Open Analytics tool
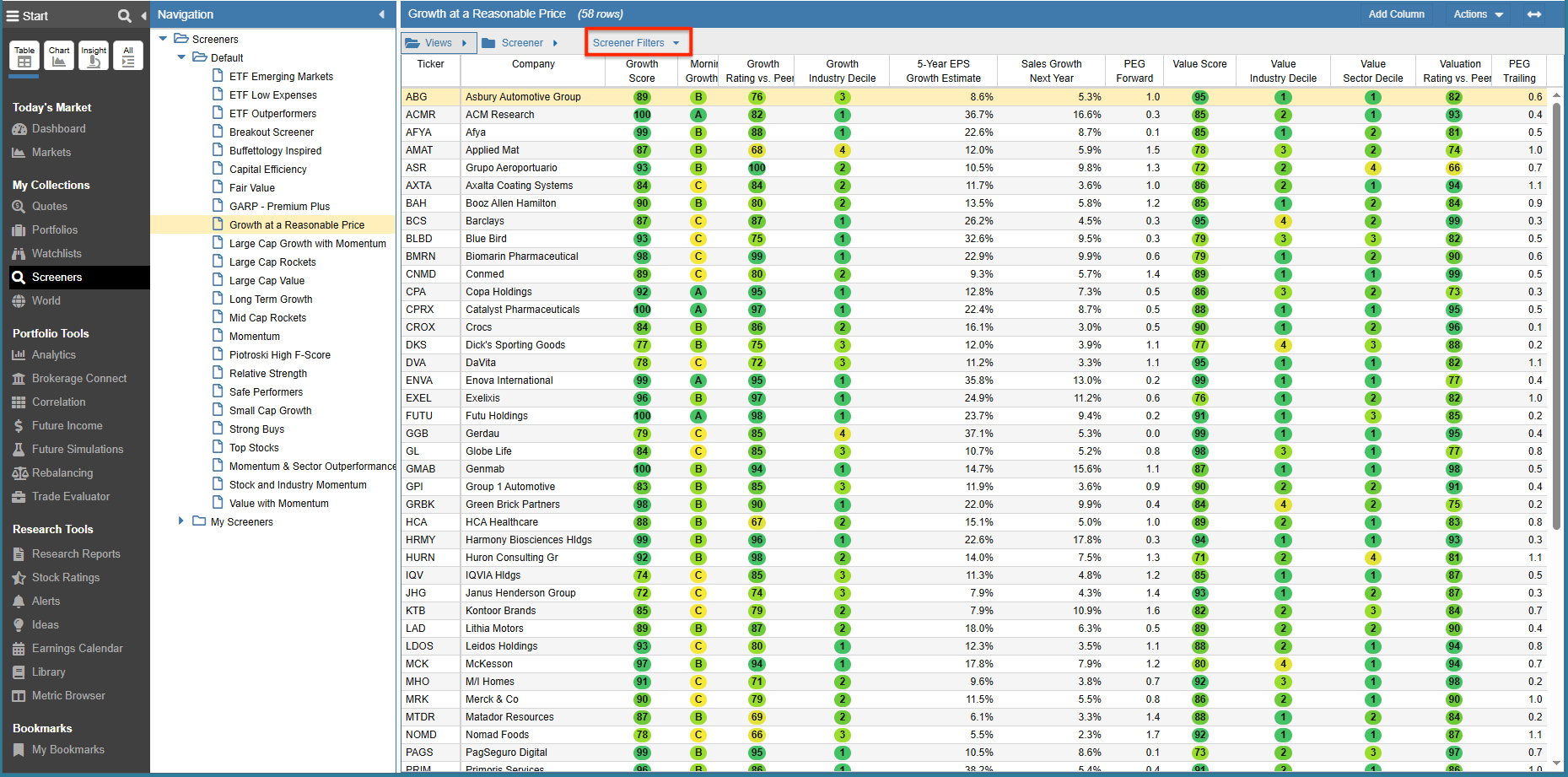Screen dimensions: 1568x777 53,355
